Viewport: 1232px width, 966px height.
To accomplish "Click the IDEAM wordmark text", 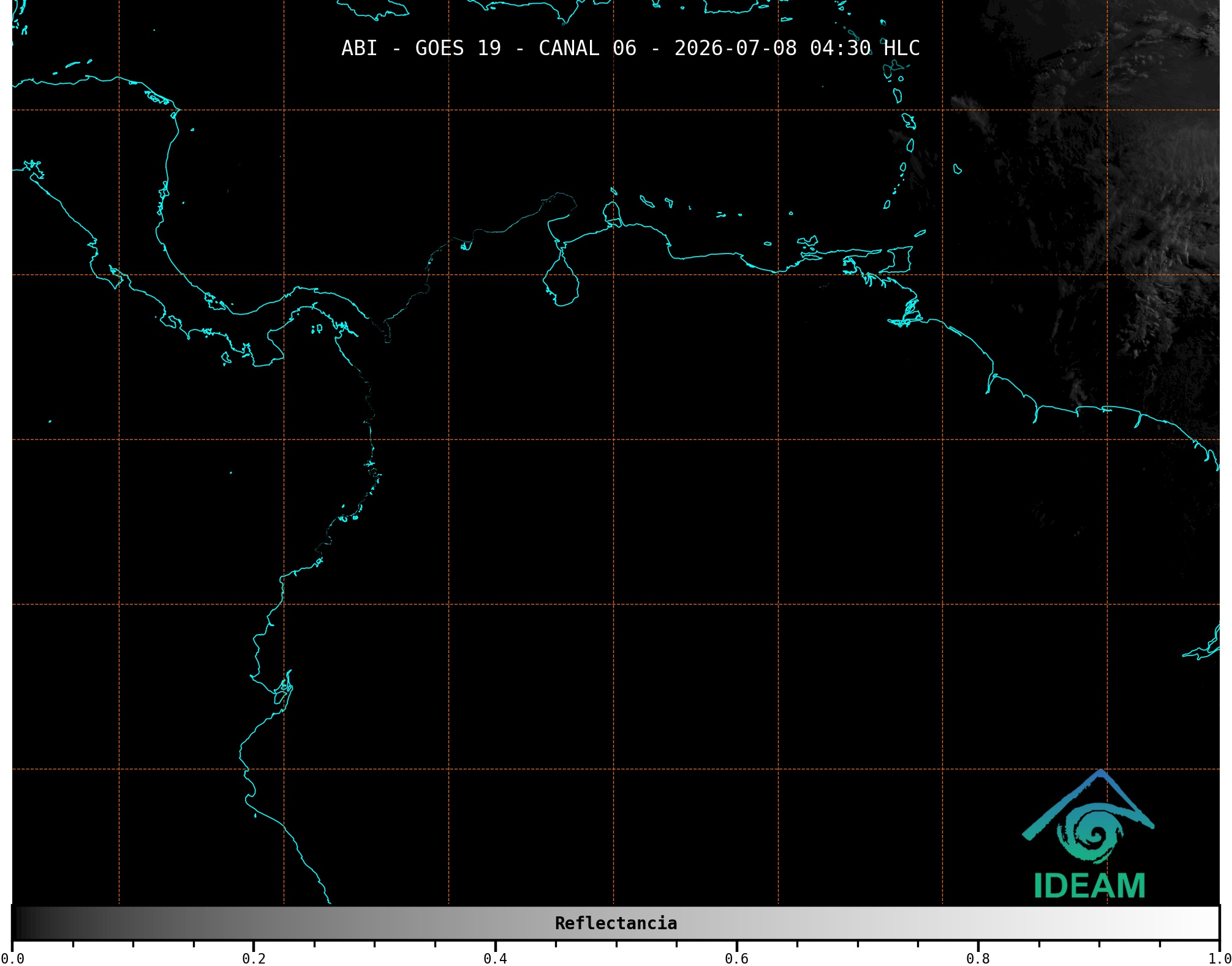I will click(x=1089, y=886).
